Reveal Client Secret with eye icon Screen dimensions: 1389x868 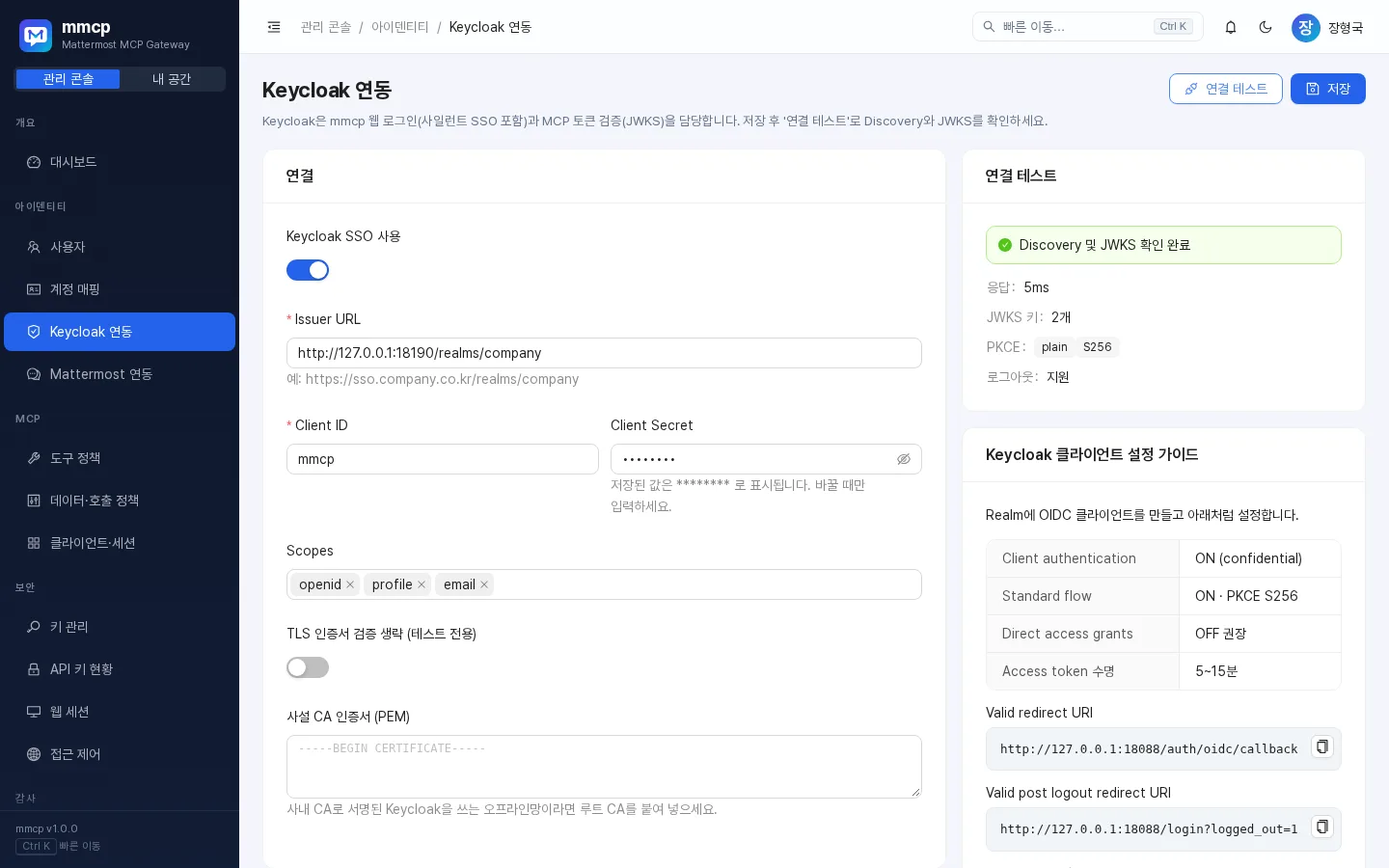tap(904, 459)
